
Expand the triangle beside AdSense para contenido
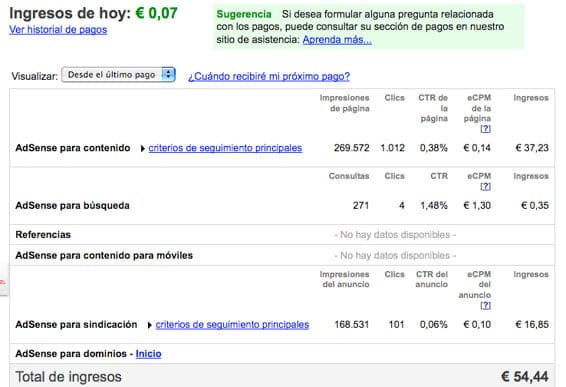pos(143,148)
